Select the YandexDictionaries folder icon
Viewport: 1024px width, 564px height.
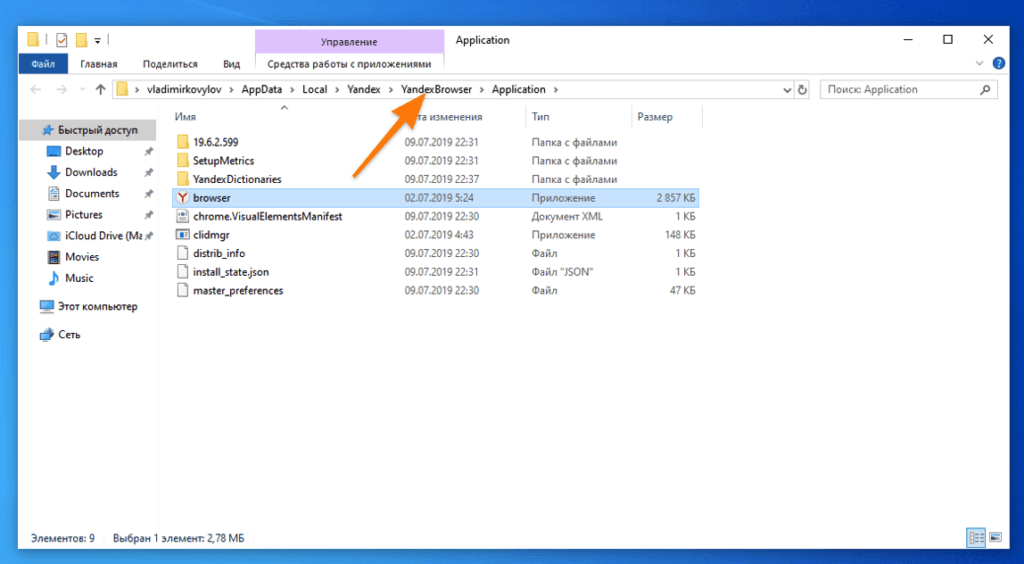point(183,179)
